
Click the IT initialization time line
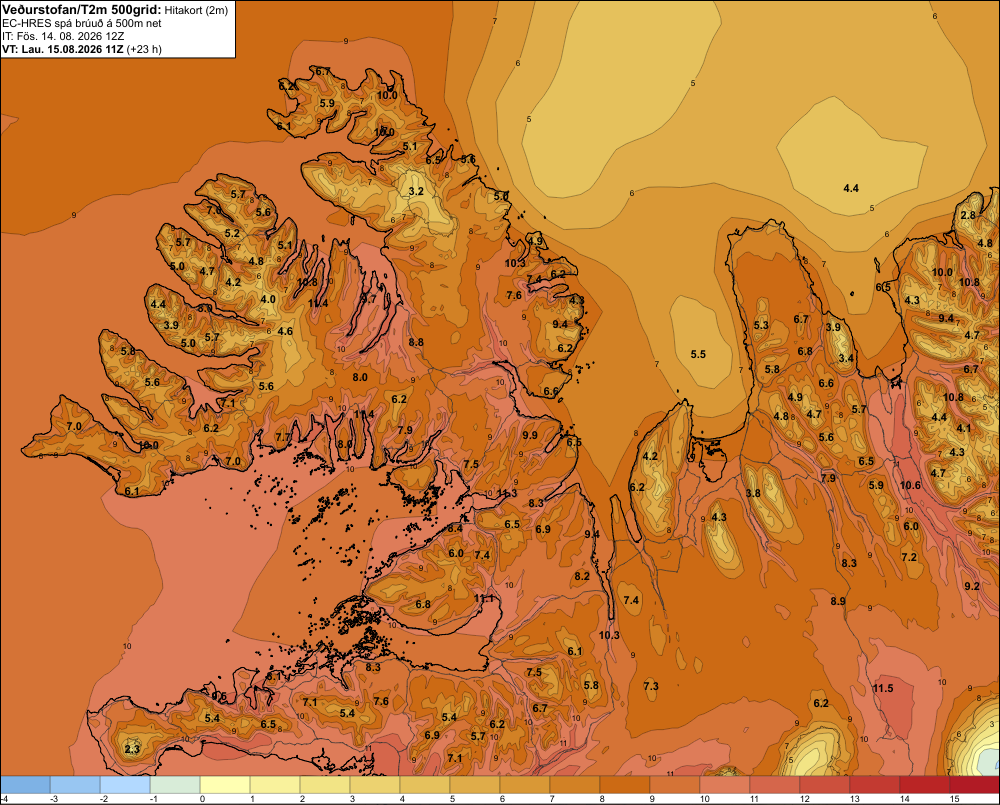[x=63, y=36]
